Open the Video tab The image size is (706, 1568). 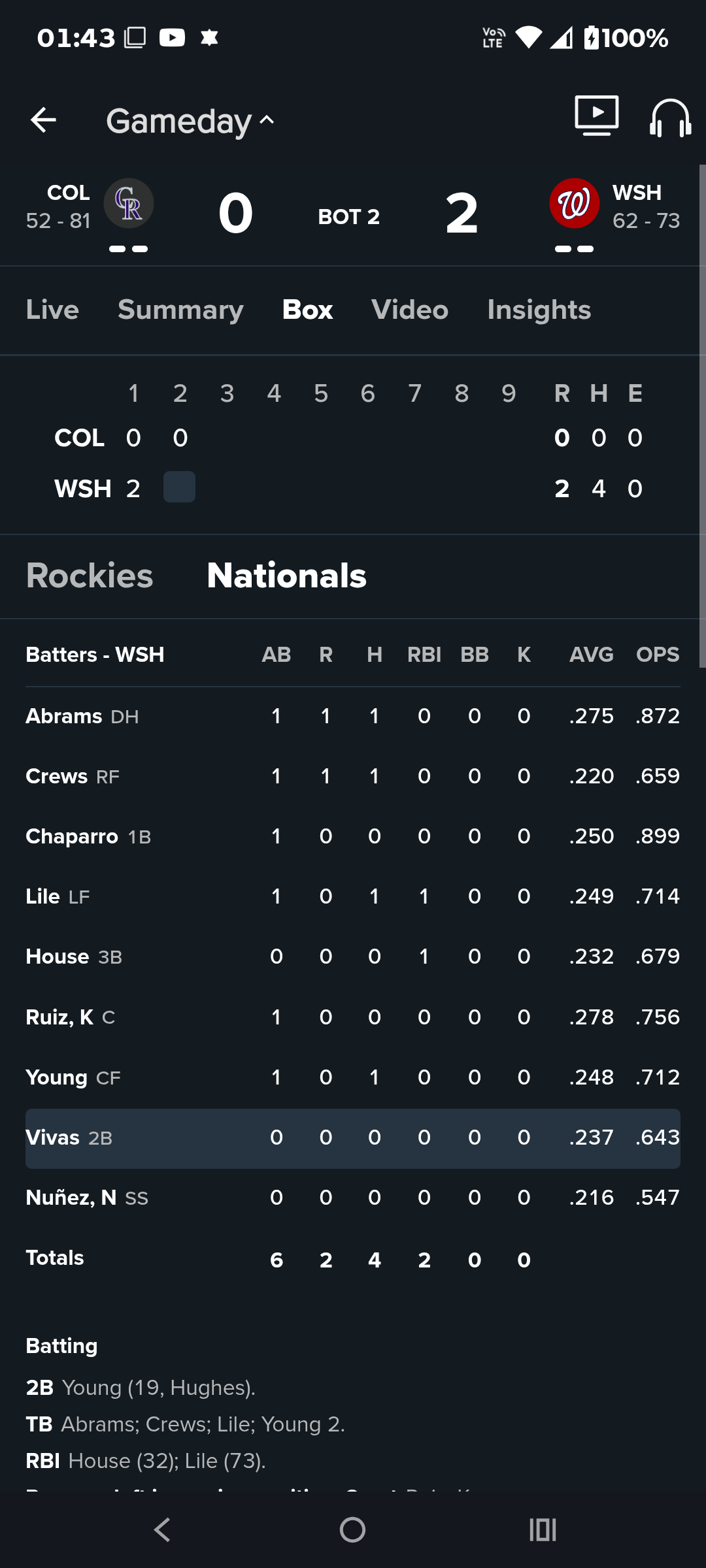(x=410, y=310)
